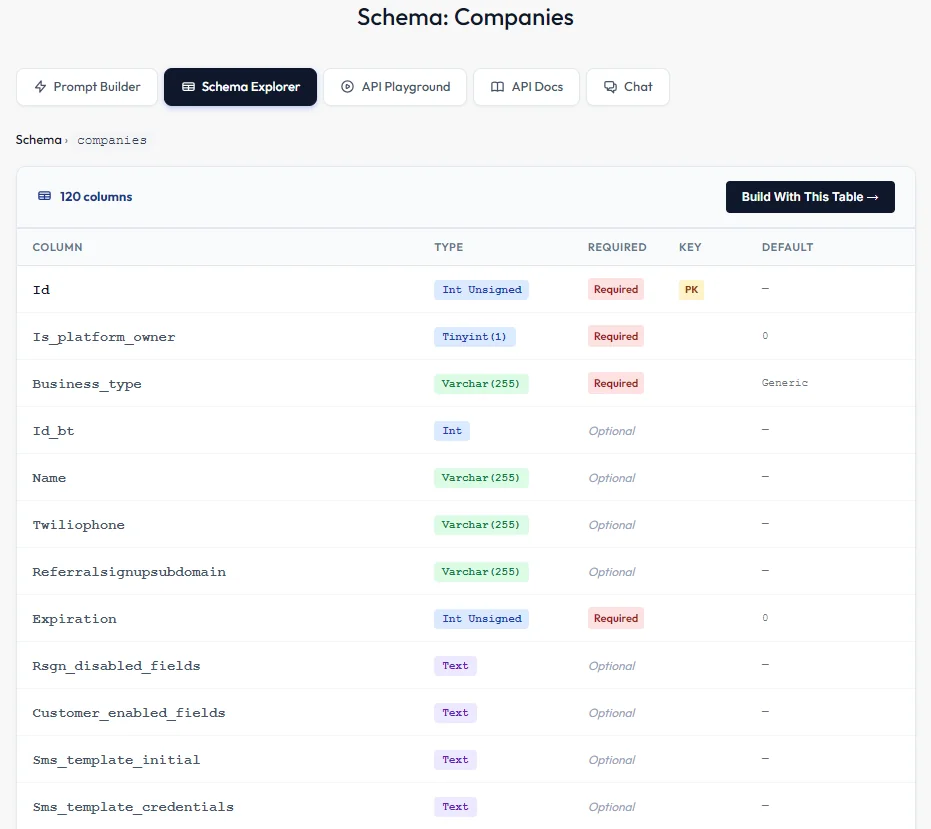
Task: Click Required badge in Business_type row
Action: [x=616, y=383]
